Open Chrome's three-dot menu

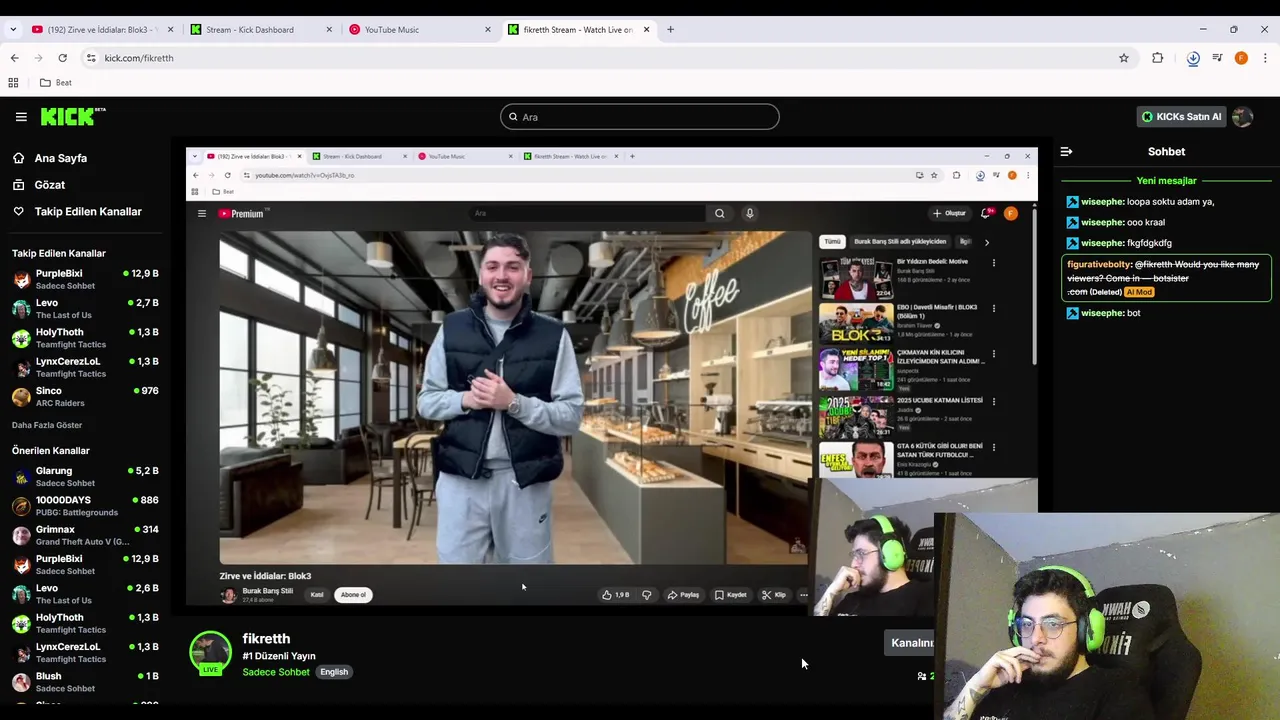(x=1265, y=58)
